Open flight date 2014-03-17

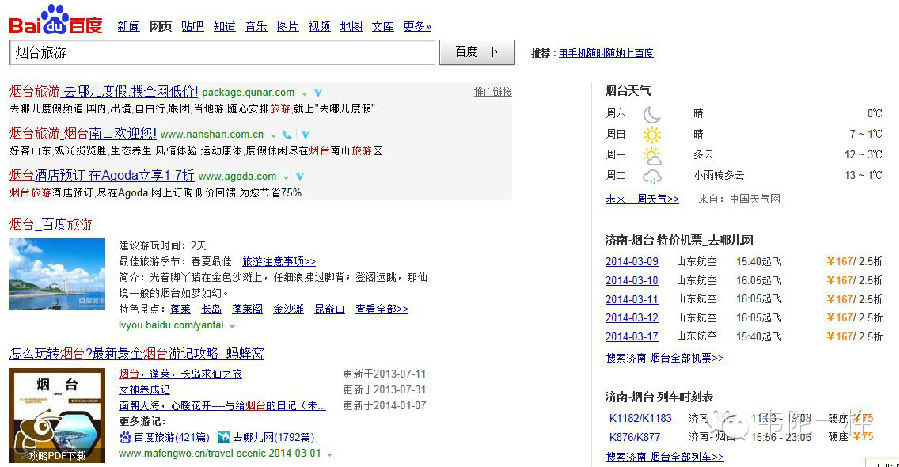click(x=632, y=336)
